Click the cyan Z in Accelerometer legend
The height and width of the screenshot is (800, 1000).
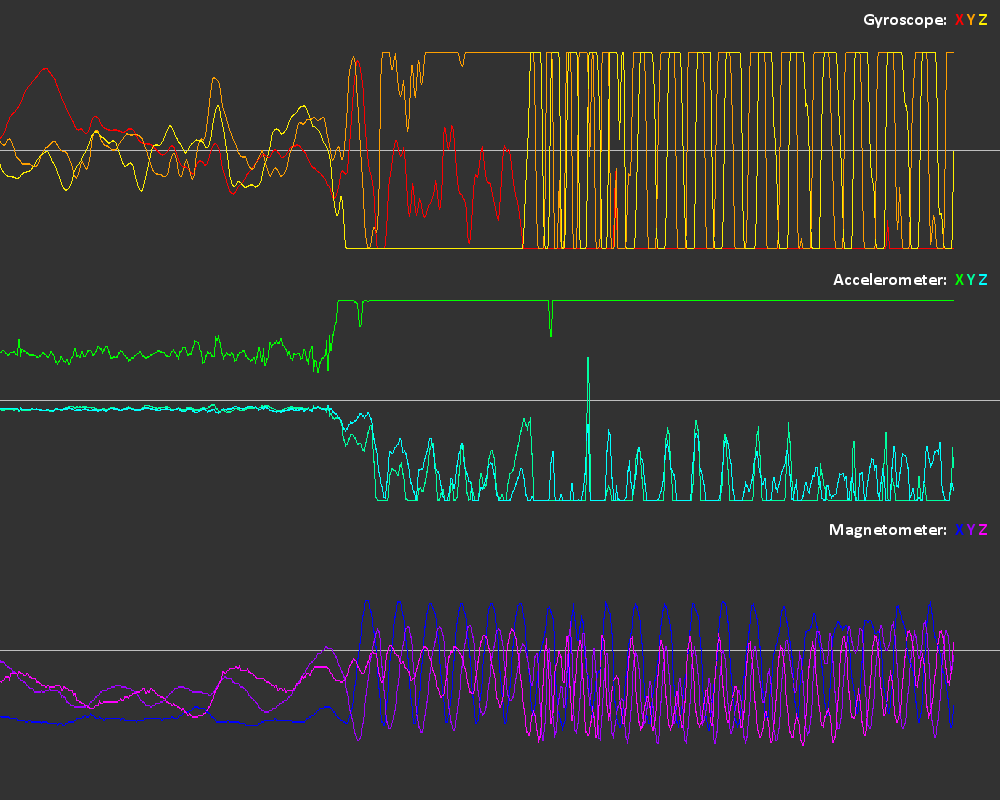tap(983, 280)
